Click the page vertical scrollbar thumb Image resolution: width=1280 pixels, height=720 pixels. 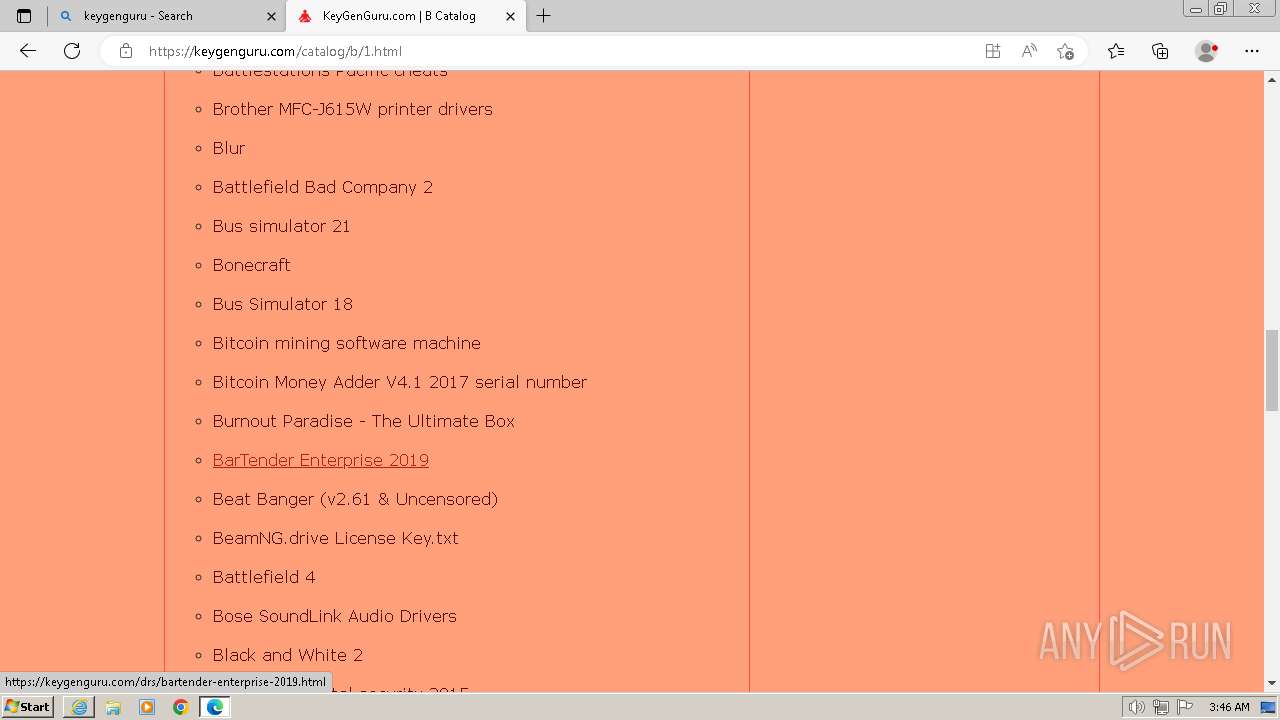[1272, 370]
